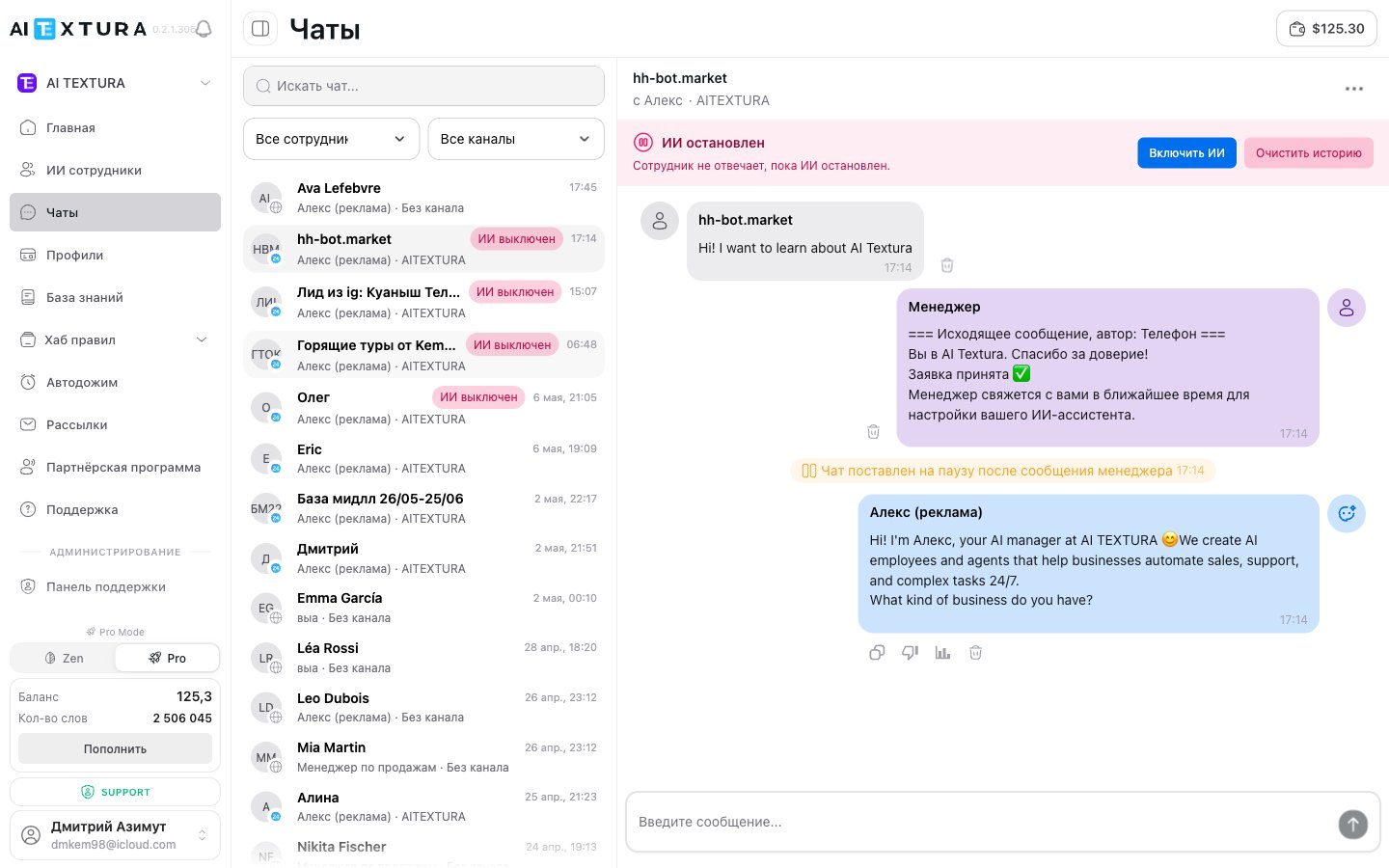This screenshot has height=868, width=1389.
Task: Open the Ava Lefebvre chat
Action: pyautogui.click(x=423, y=198)
